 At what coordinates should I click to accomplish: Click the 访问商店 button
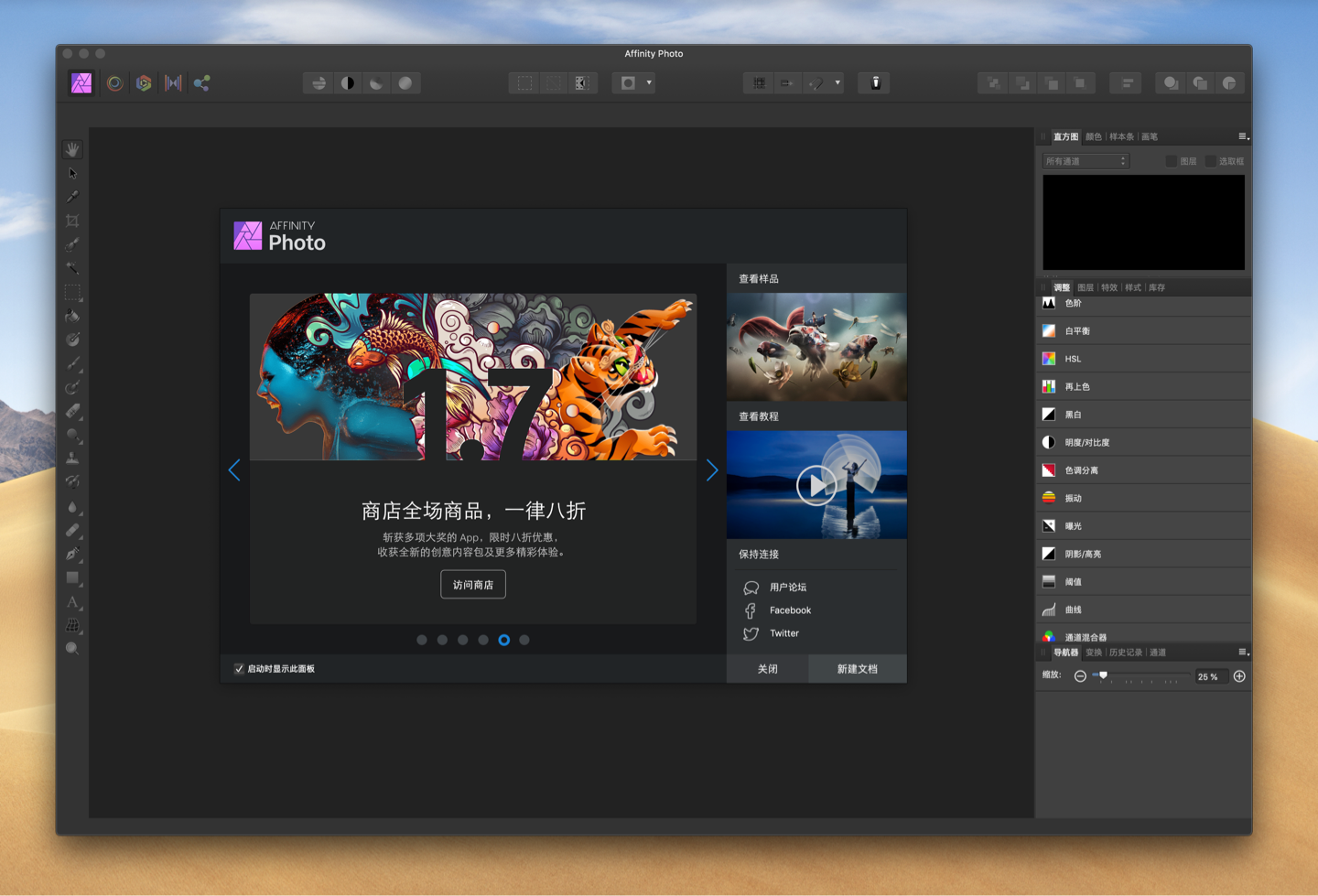pos(473,585)
